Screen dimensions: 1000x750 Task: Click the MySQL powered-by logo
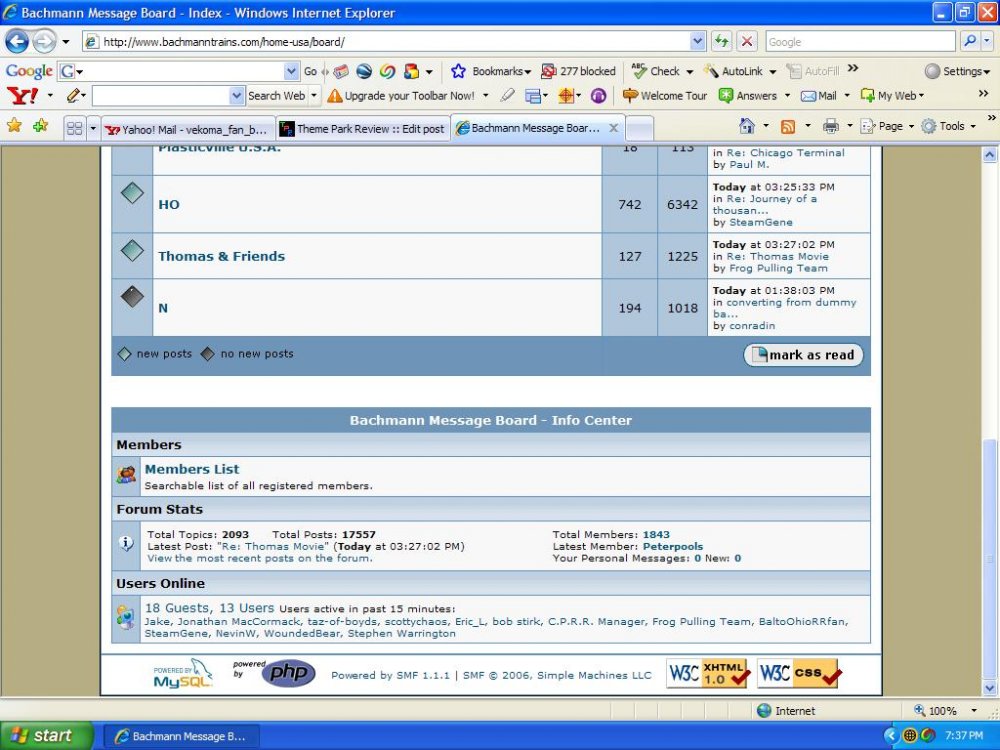(182, 674)
